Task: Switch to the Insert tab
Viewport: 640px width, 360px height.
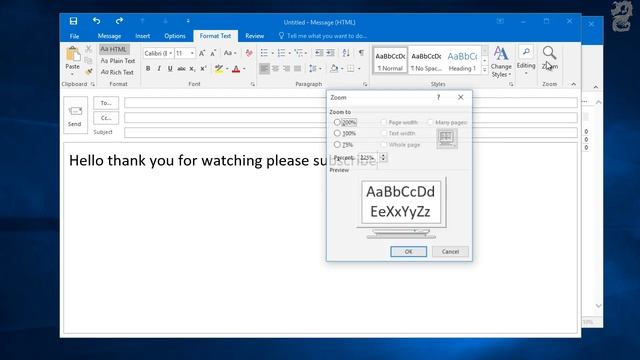Action: [142, 36]
